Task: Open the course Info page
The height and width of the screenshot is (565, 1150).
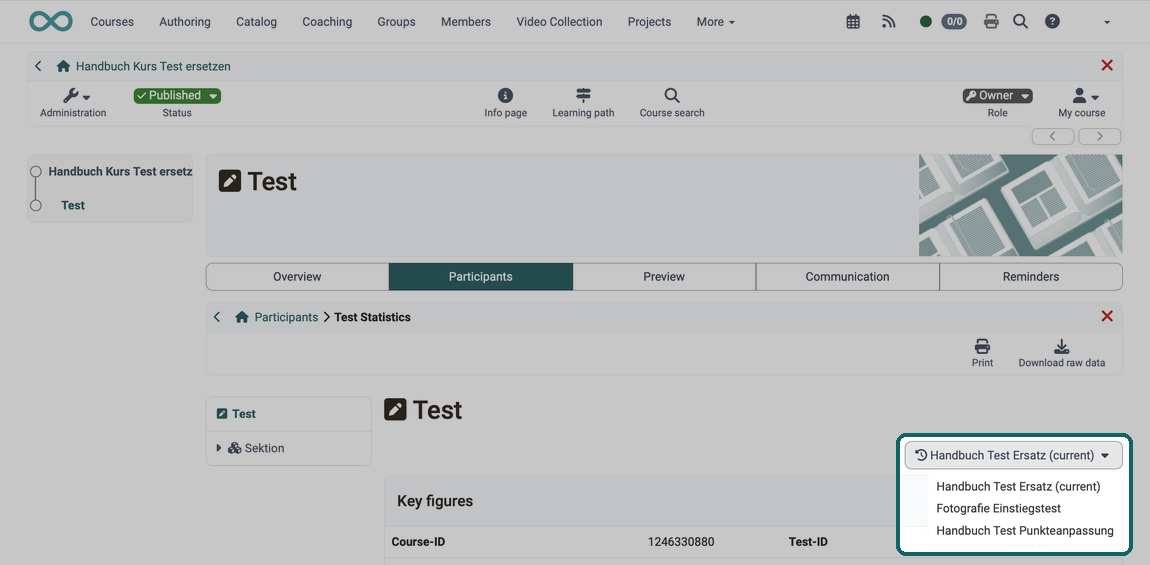Action: click(x=505, y=103)
